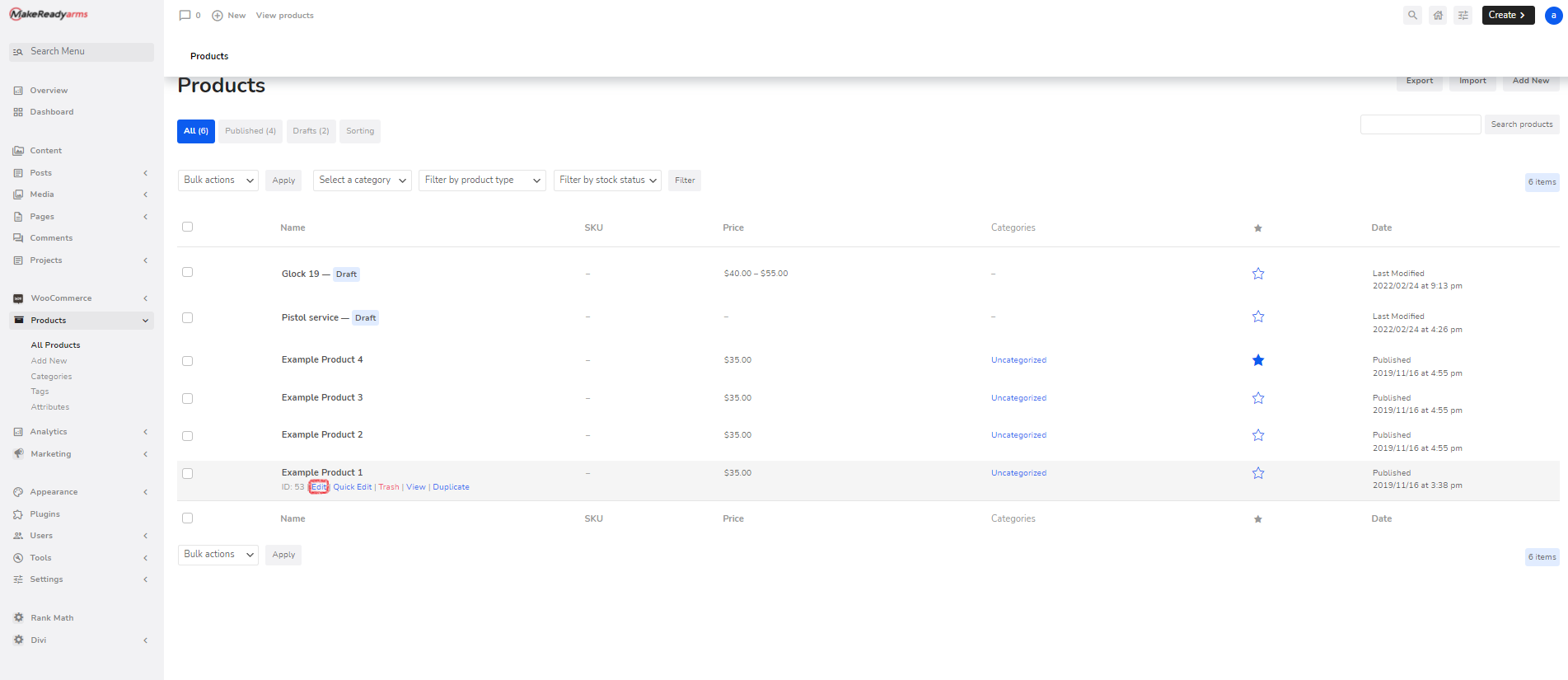Click the Analytics sidebar icon

coord(18,432)
